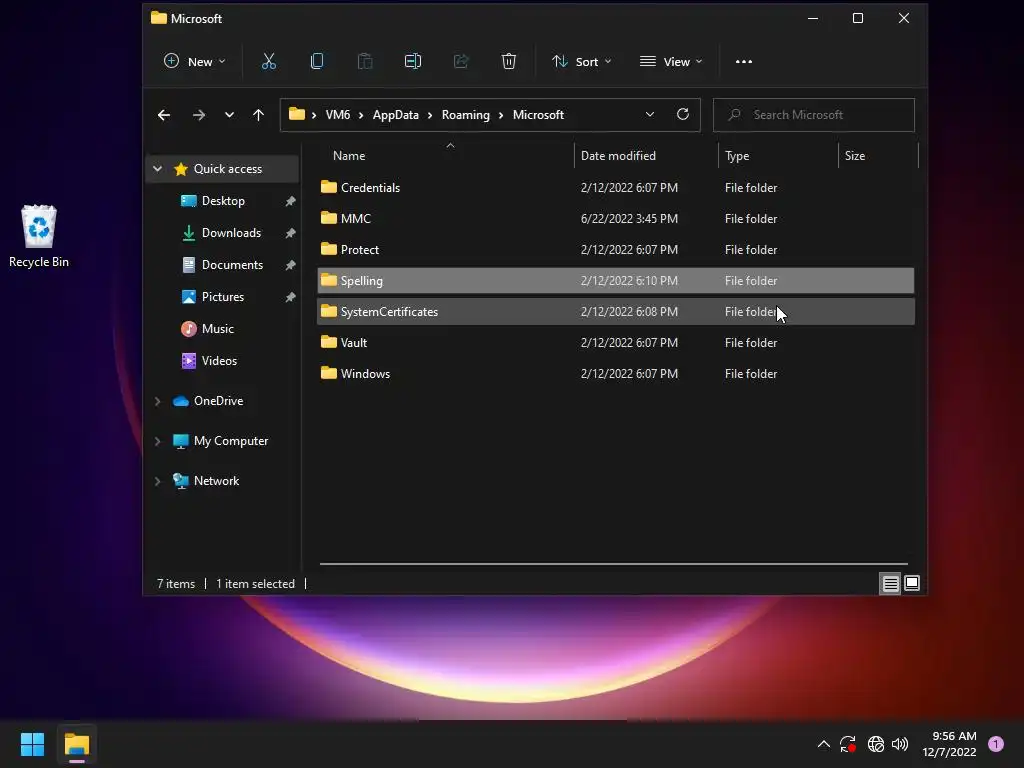The width and height of the screenshot is (1024, 768).
Task: Select Pictures in the sidebar
Action: tap(222, 296)
